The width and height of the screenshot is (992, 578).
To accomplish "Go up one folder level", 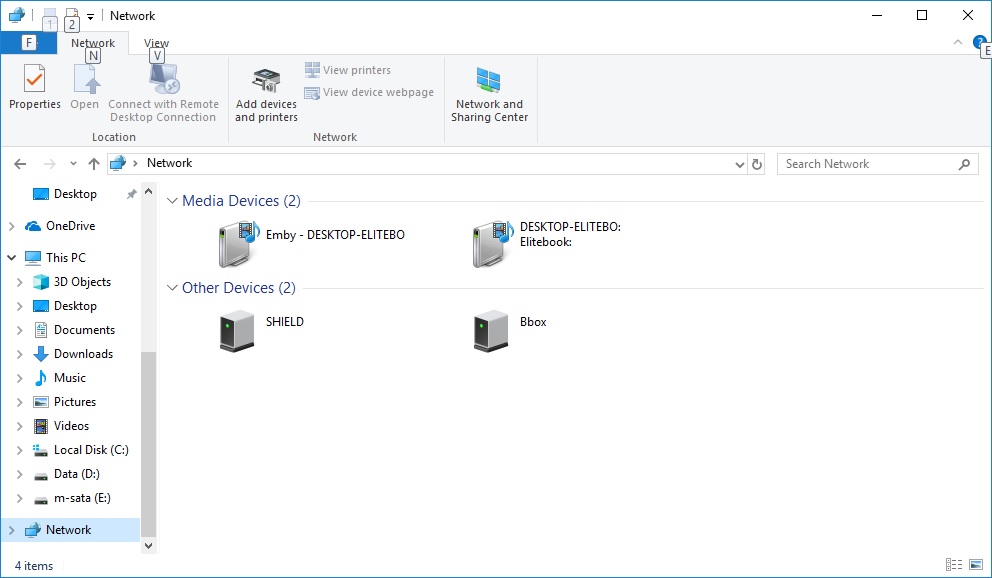I will [x=94, y=164].
